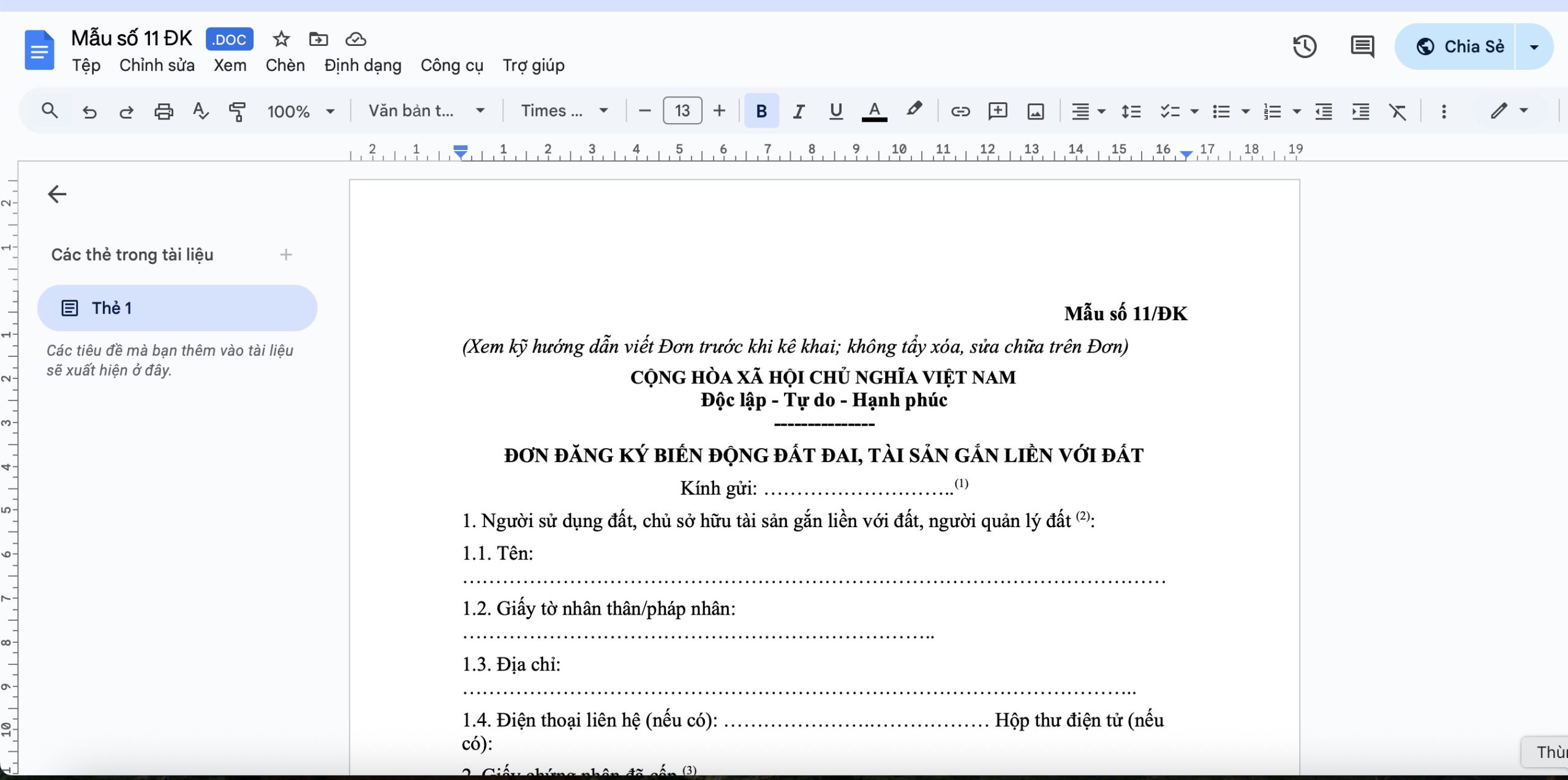The height and width of the screenshot is (780, 1568).
Task: Toggle bold formatting
Action: coord(761,111)
